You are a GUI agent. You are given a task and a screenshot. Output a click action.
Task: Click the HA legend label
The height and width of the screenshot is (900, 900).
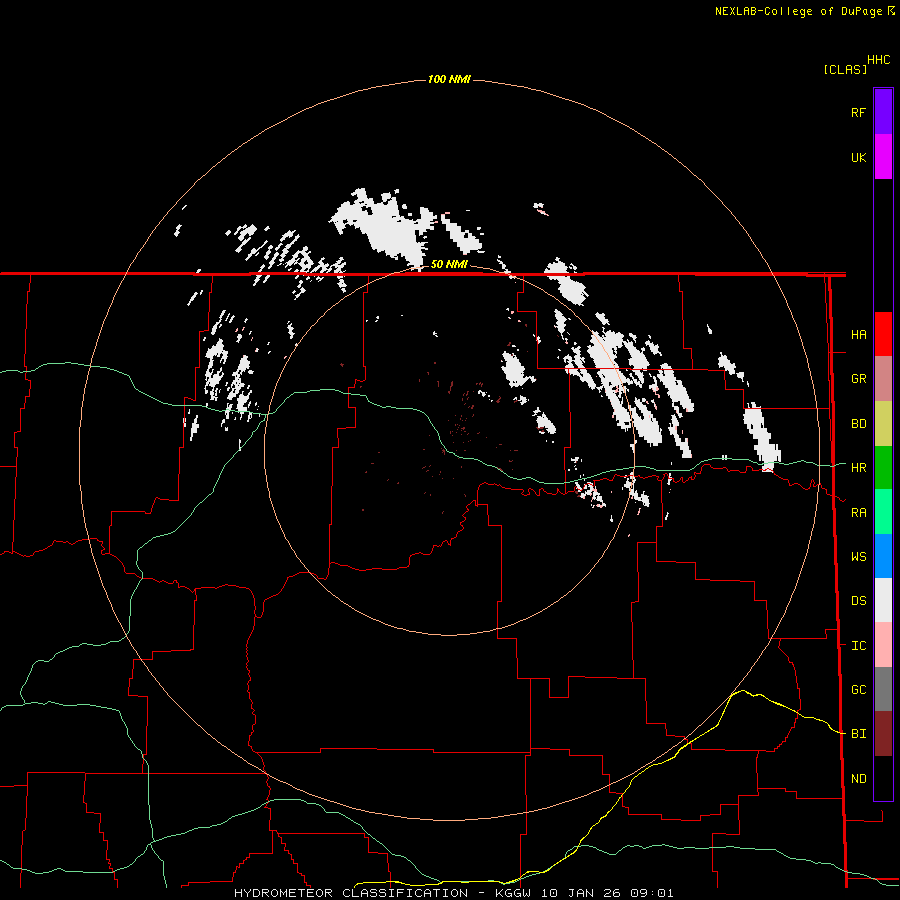pyautogui.click(x=858, y=335)
